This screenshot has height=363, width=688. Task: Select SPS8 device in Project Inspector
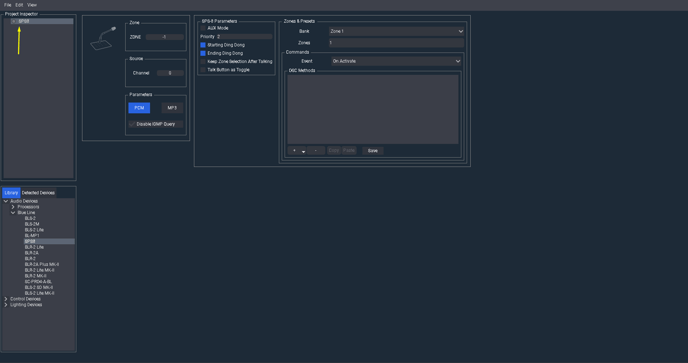pyautogui.click(x=24, y=21)
